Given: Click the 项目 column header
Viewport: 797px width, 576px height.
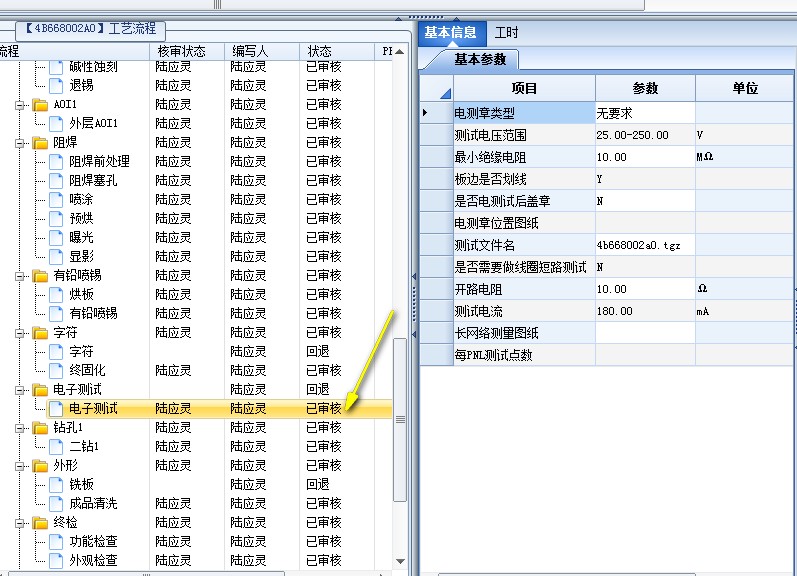Looking at the screenshot, I should (524, 88).
